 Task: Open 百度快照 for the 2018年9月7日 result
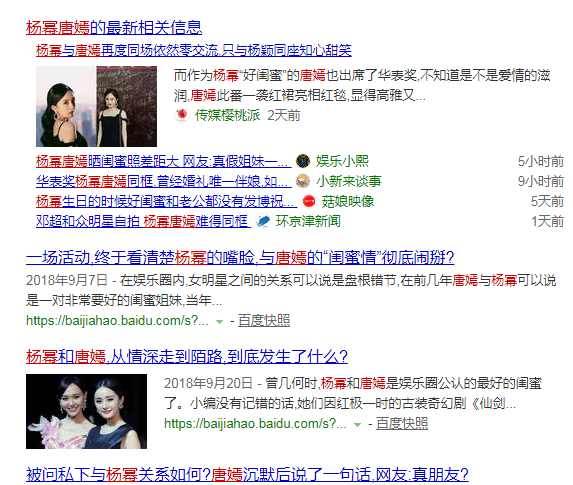point(264,321)
